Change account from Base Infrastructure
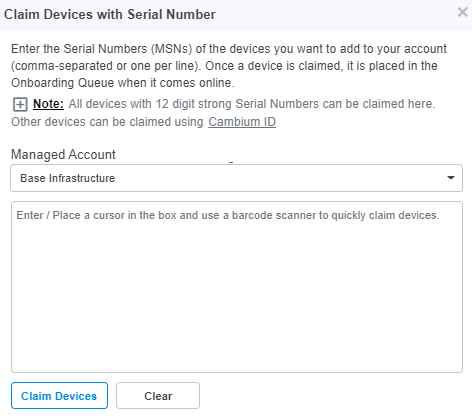This screenshot has height=418, width=472. coord(236,178)
